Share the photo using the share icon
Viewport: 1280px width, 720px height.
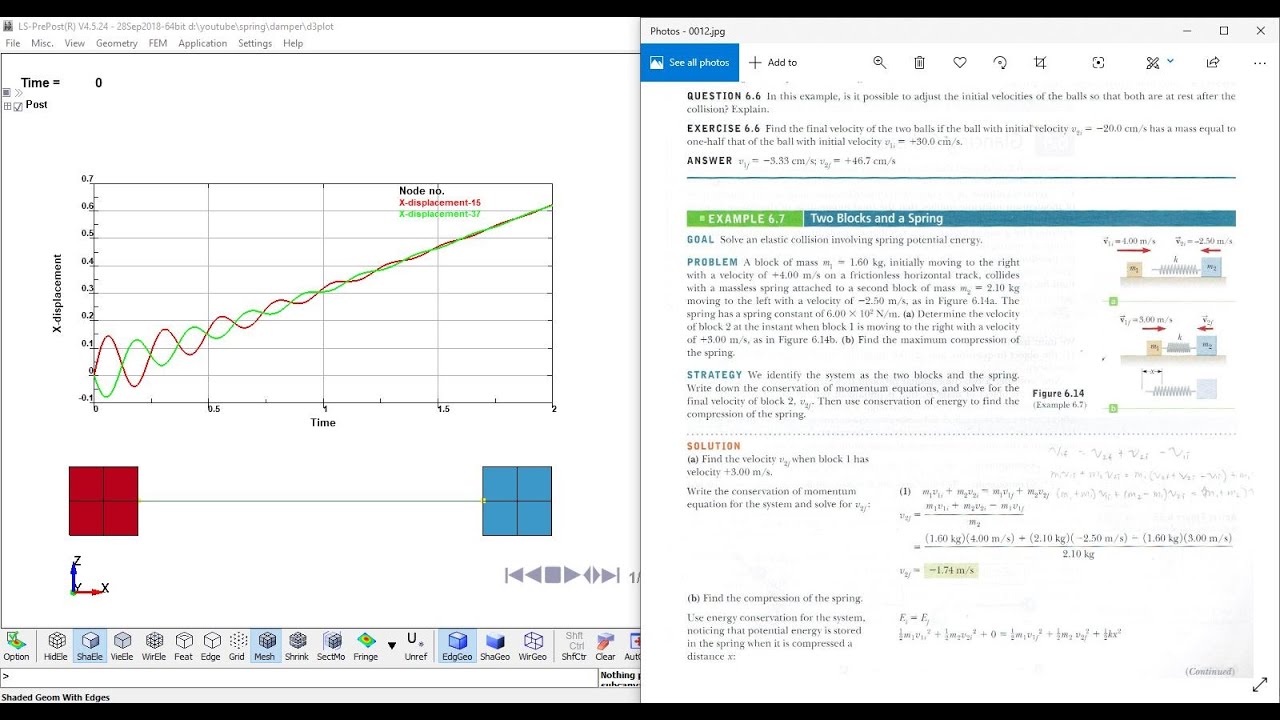point(1213,62)
